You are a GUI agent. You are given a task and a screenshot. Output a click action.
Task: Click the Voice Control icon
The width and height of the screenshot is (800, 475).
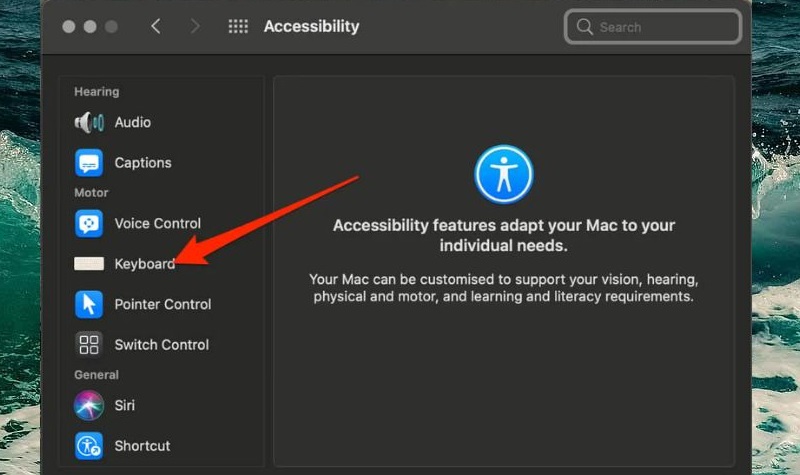coord(89,223)
